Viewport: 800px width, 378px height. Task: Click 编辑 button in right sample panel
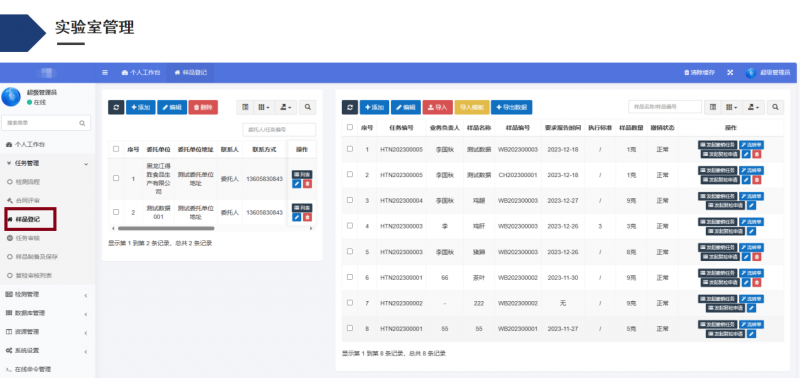[x=406, y=107]
